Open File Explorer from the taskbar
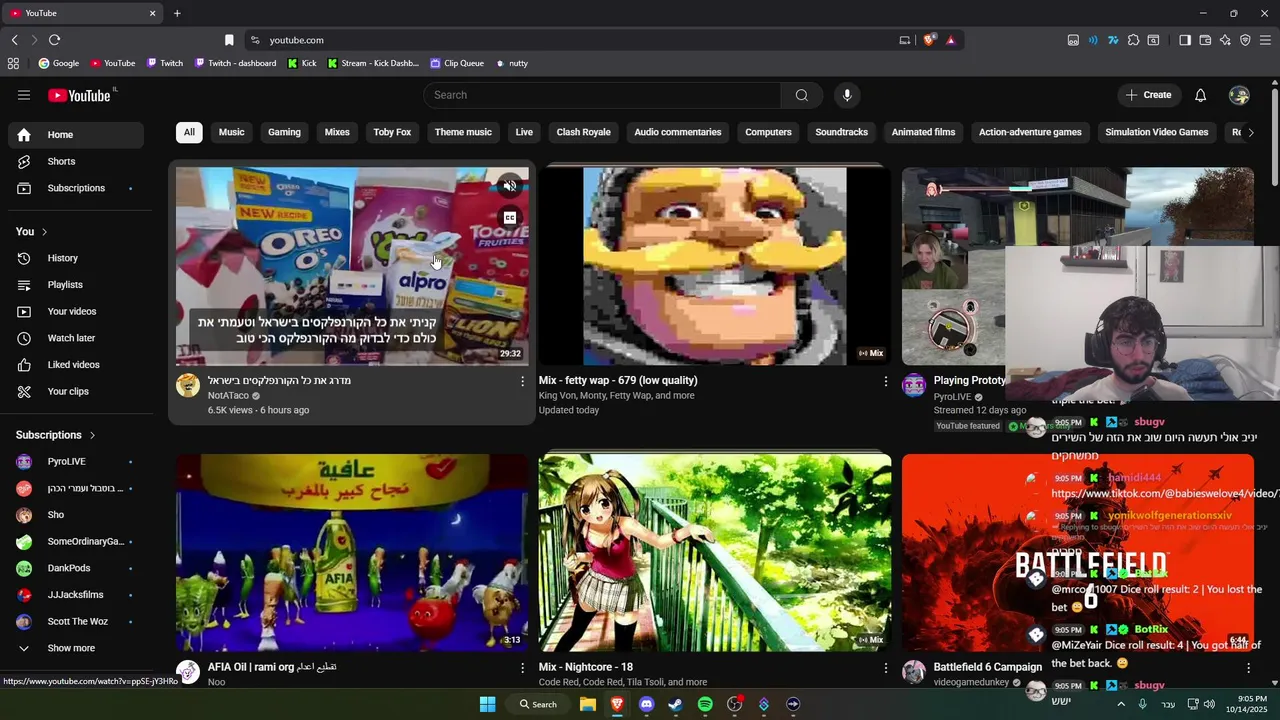1280x720 pixels. pyautogui.click(x=588, y=704)
